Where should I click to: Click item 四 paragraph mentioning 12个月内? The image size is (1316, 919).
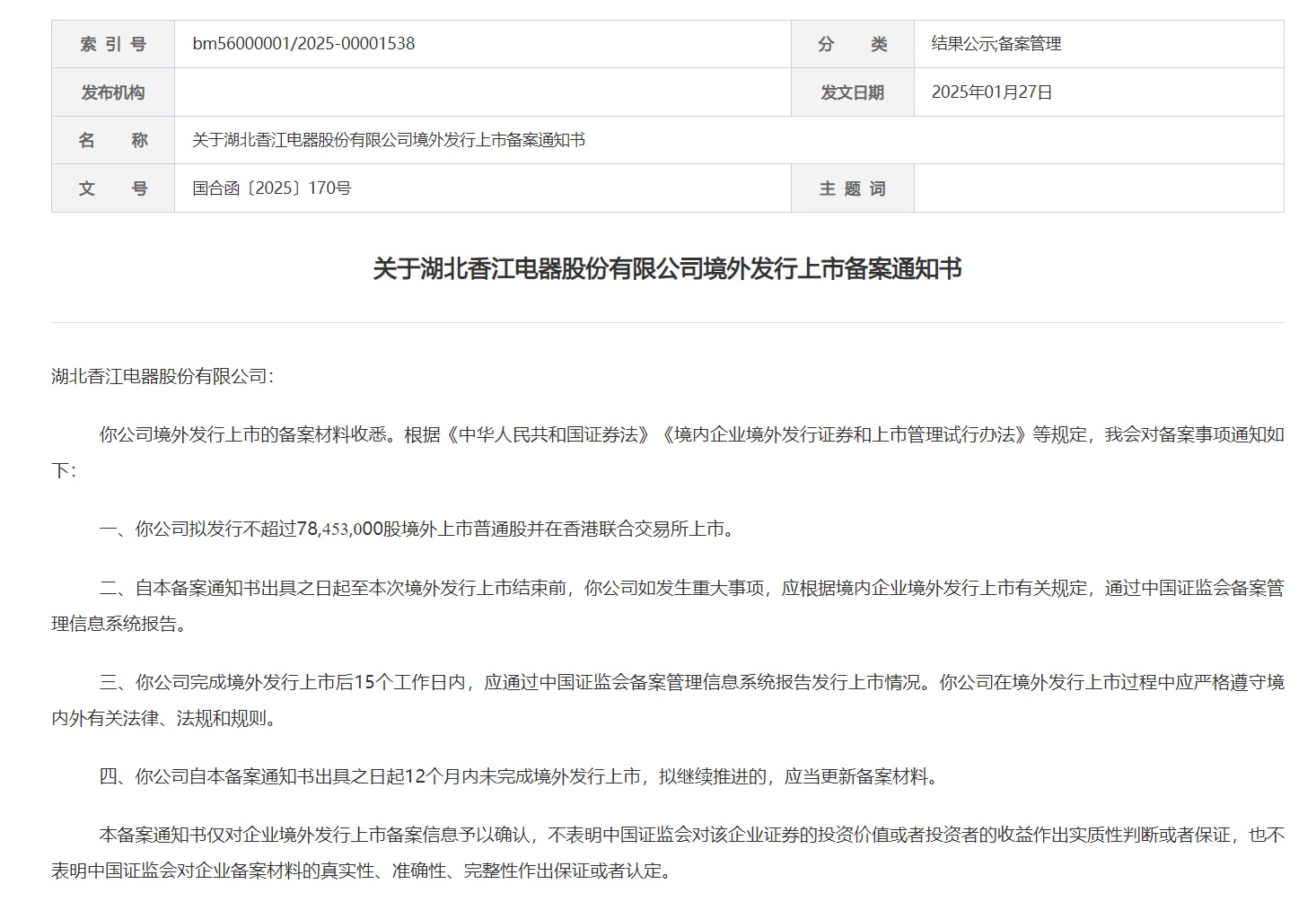[520, 776]
